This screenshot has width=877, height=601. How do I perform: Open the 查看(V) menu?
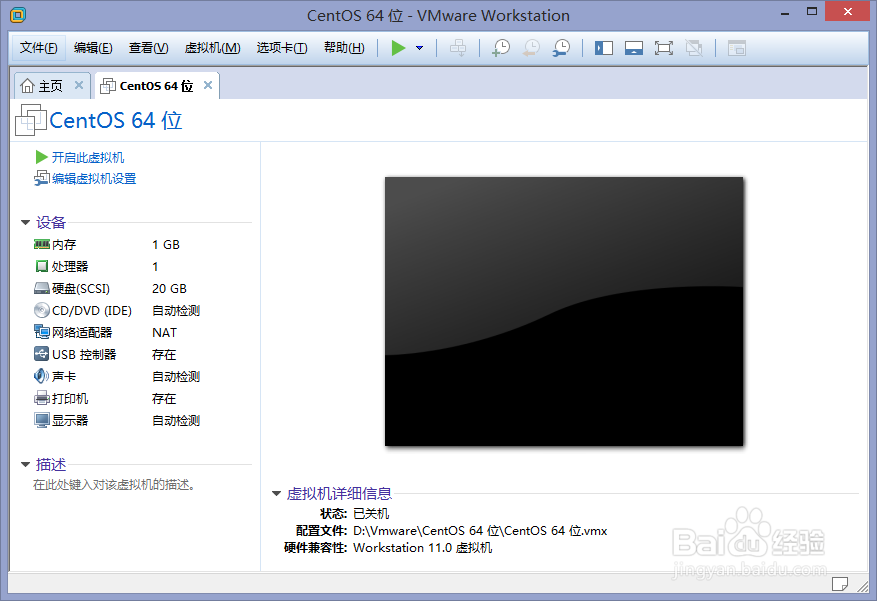coord(148,48)
